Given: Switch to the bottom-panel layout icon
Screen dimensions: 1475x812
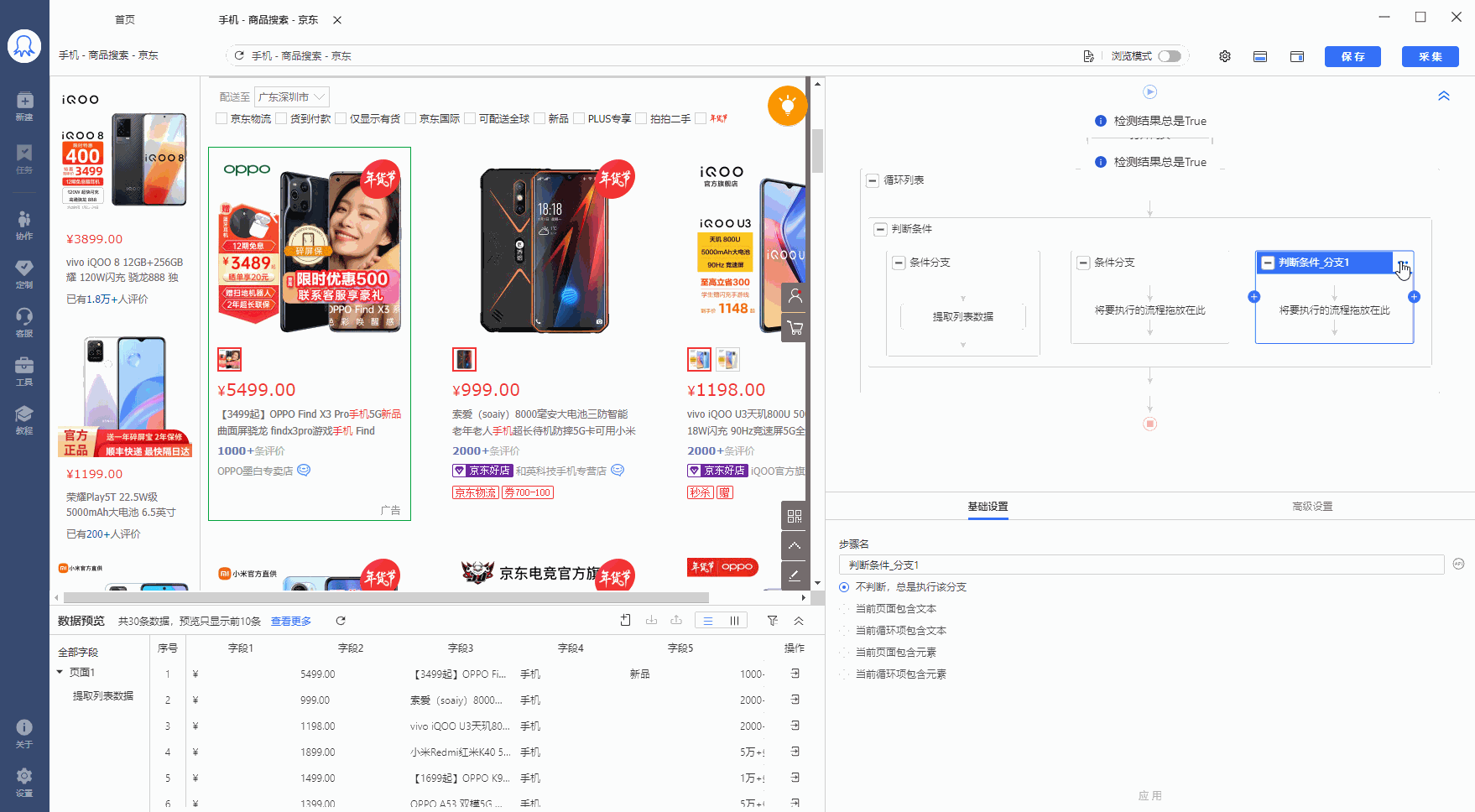Looking at the screenshot, I should click(x=1260, y=56).
